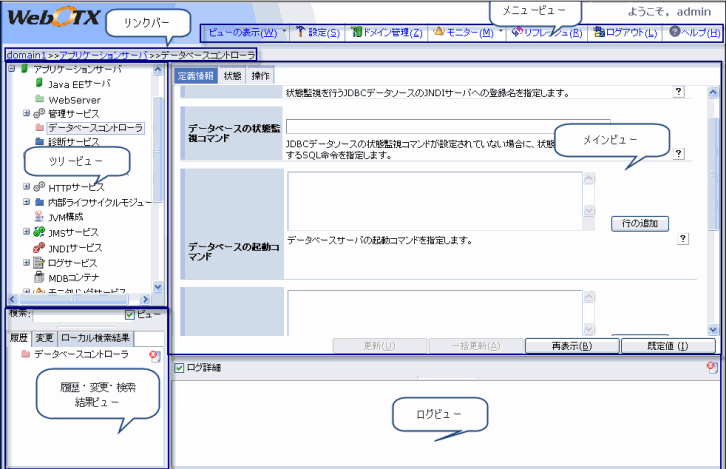Toggle the ログ詳細 checkbox
The width and height of the screenshot is (726, 469).
[x=179, y=368]
